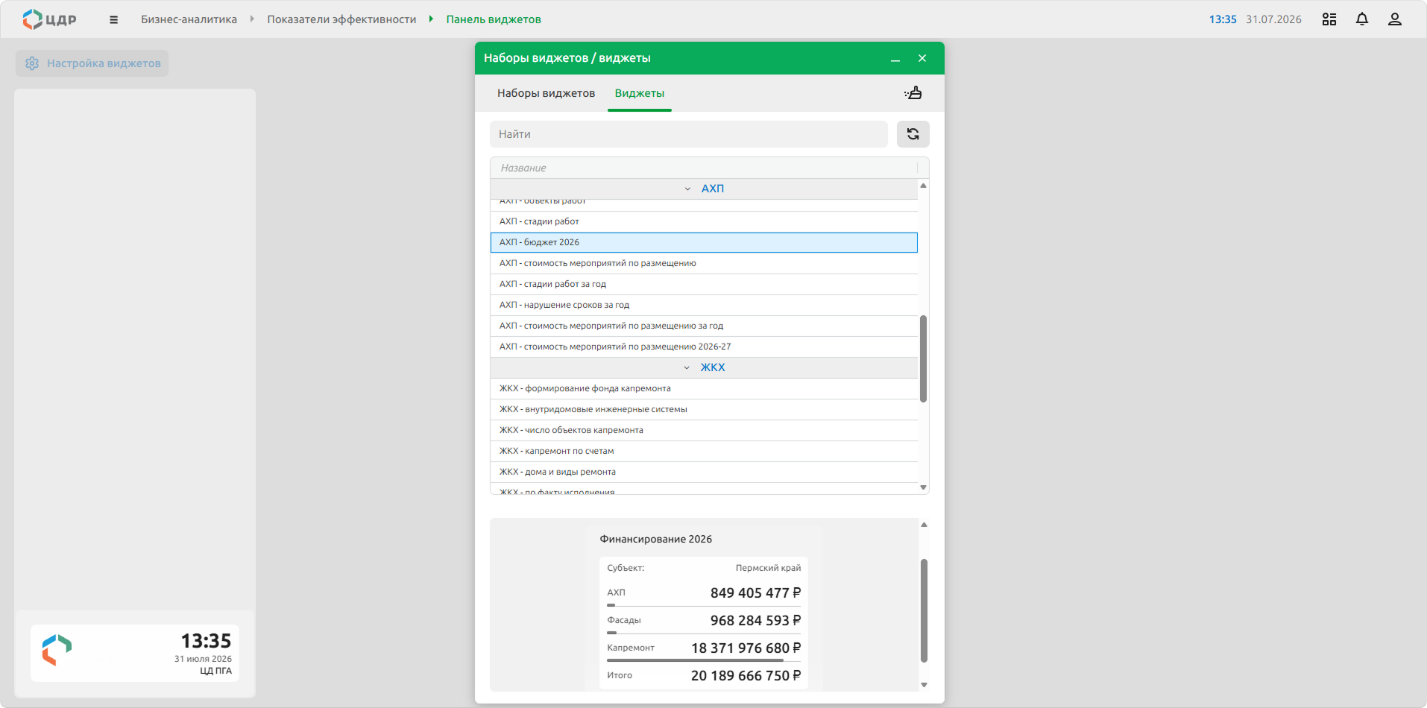Focus the Найти search field
Image resolution: width=1427 pixels, height=708 pixels.
pos(689,134)
